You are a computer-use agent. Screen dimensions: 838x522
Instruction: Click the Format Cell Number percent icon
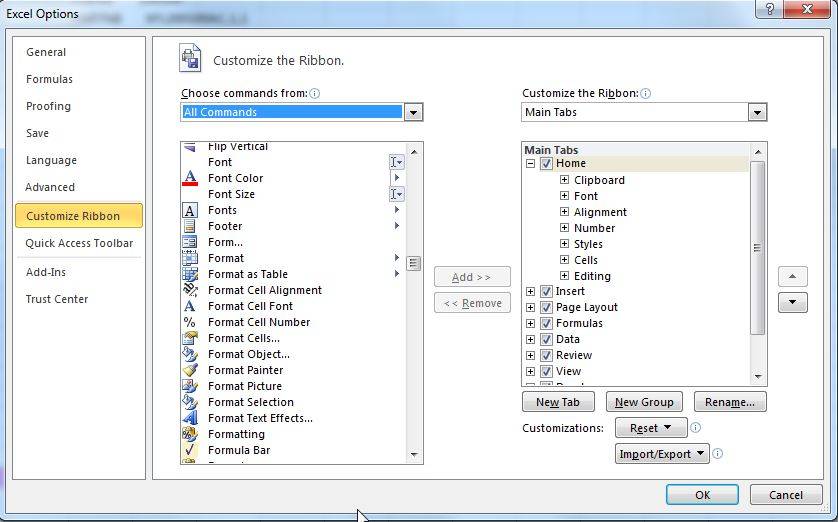click(190, 322)
